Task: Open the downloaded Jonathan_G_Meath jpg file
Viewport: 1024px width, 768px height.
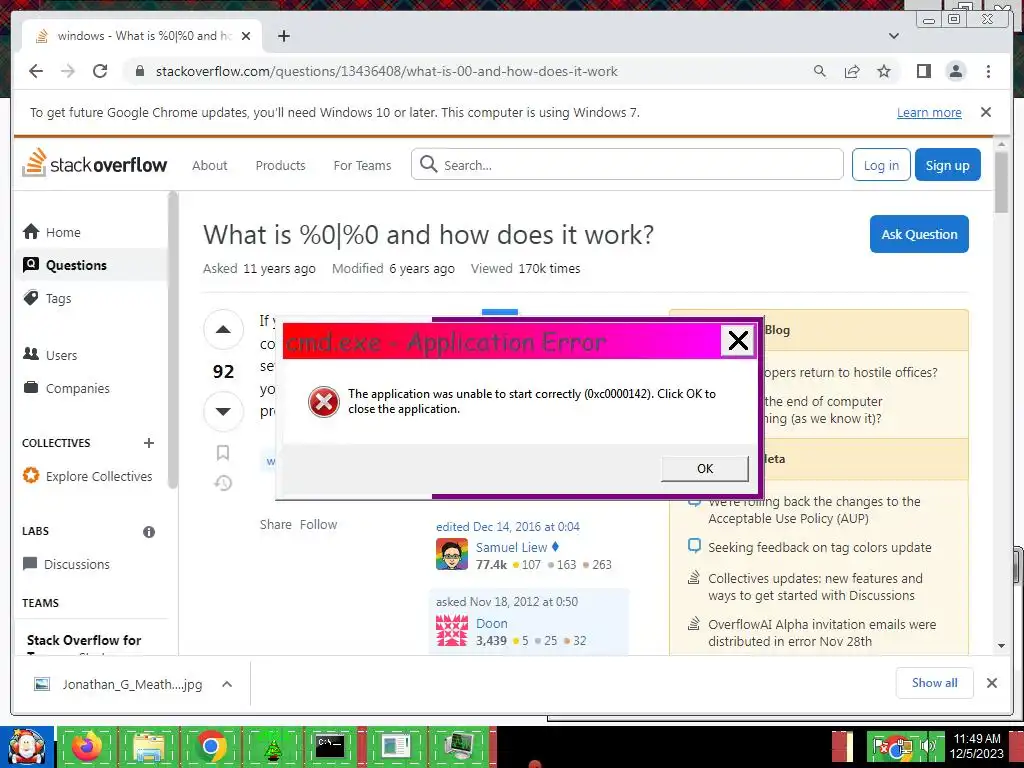Action: (118, 684)
